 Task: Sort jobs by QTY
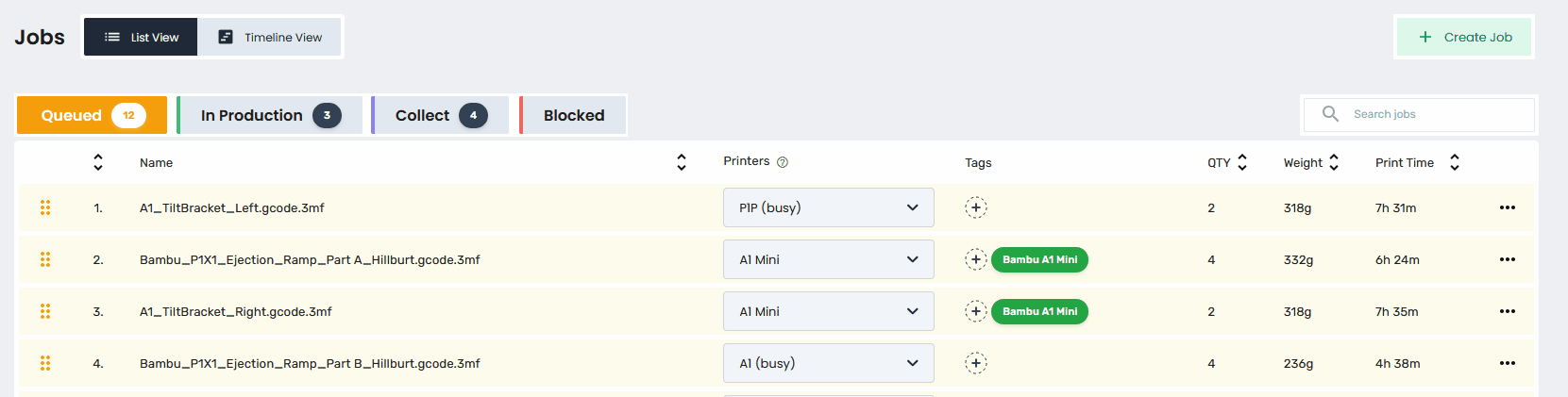(1242, 162)
